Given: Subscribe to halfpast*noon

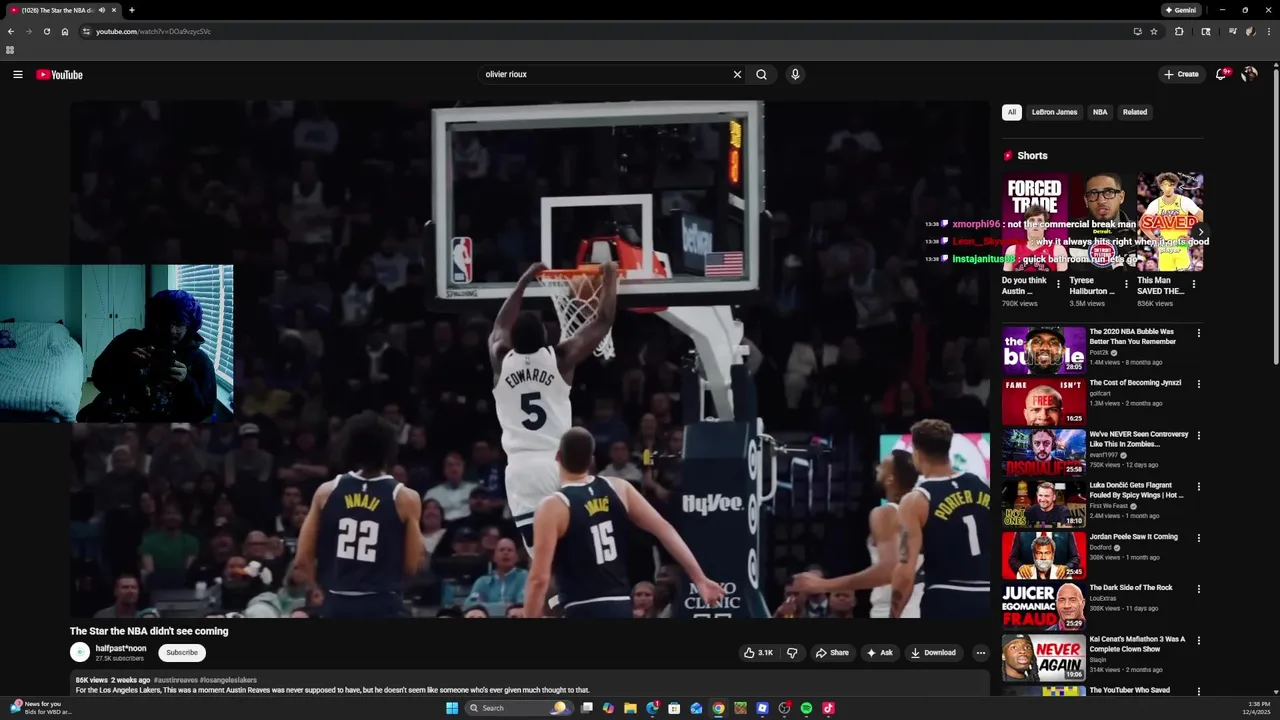Looking at the screenshot, I should pyautogui.click(x=182, y=653).
